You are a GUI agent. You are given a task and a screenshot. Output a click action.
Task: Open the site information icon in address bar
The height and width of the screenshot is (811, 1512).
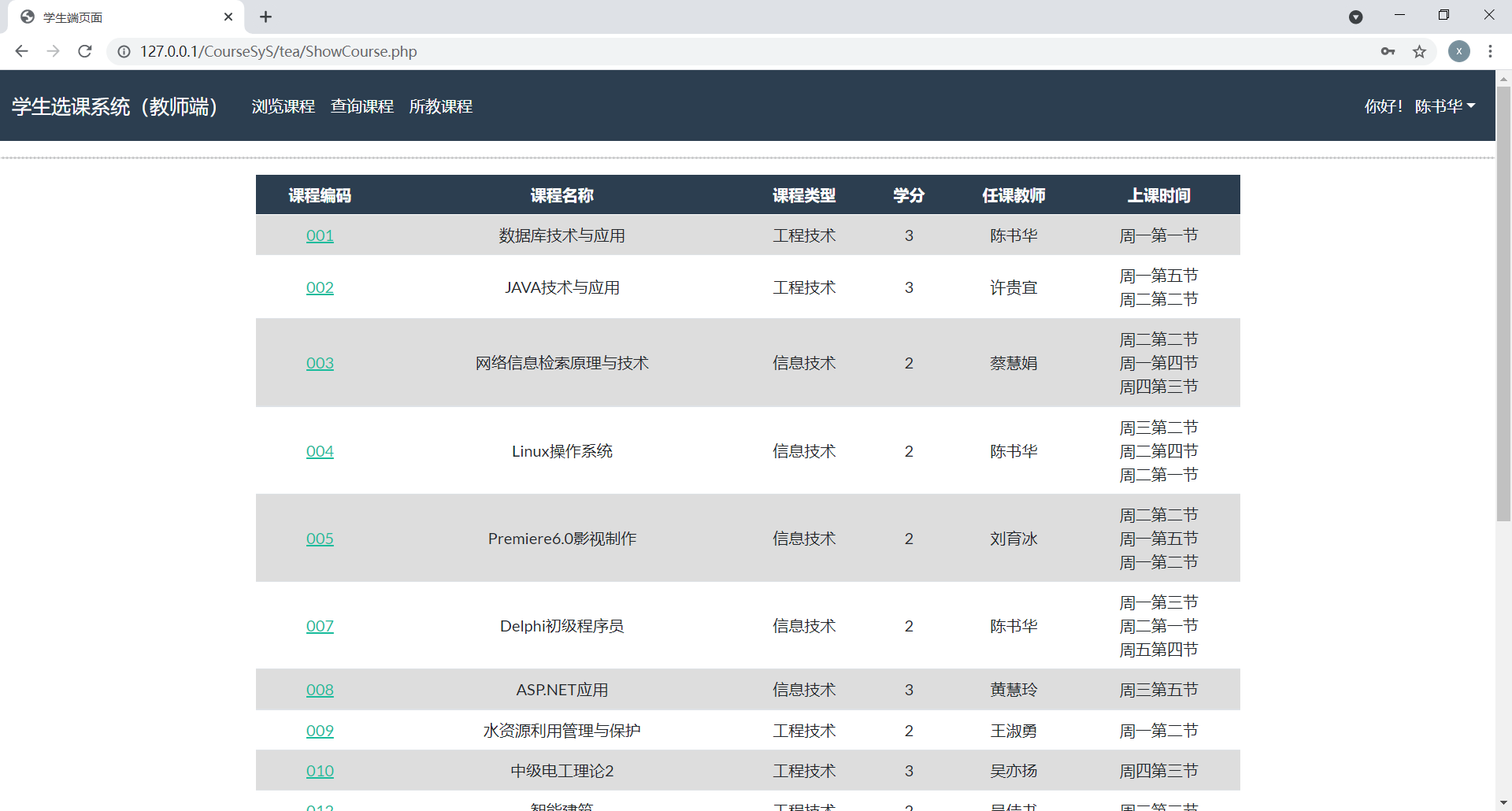point(124,51)
